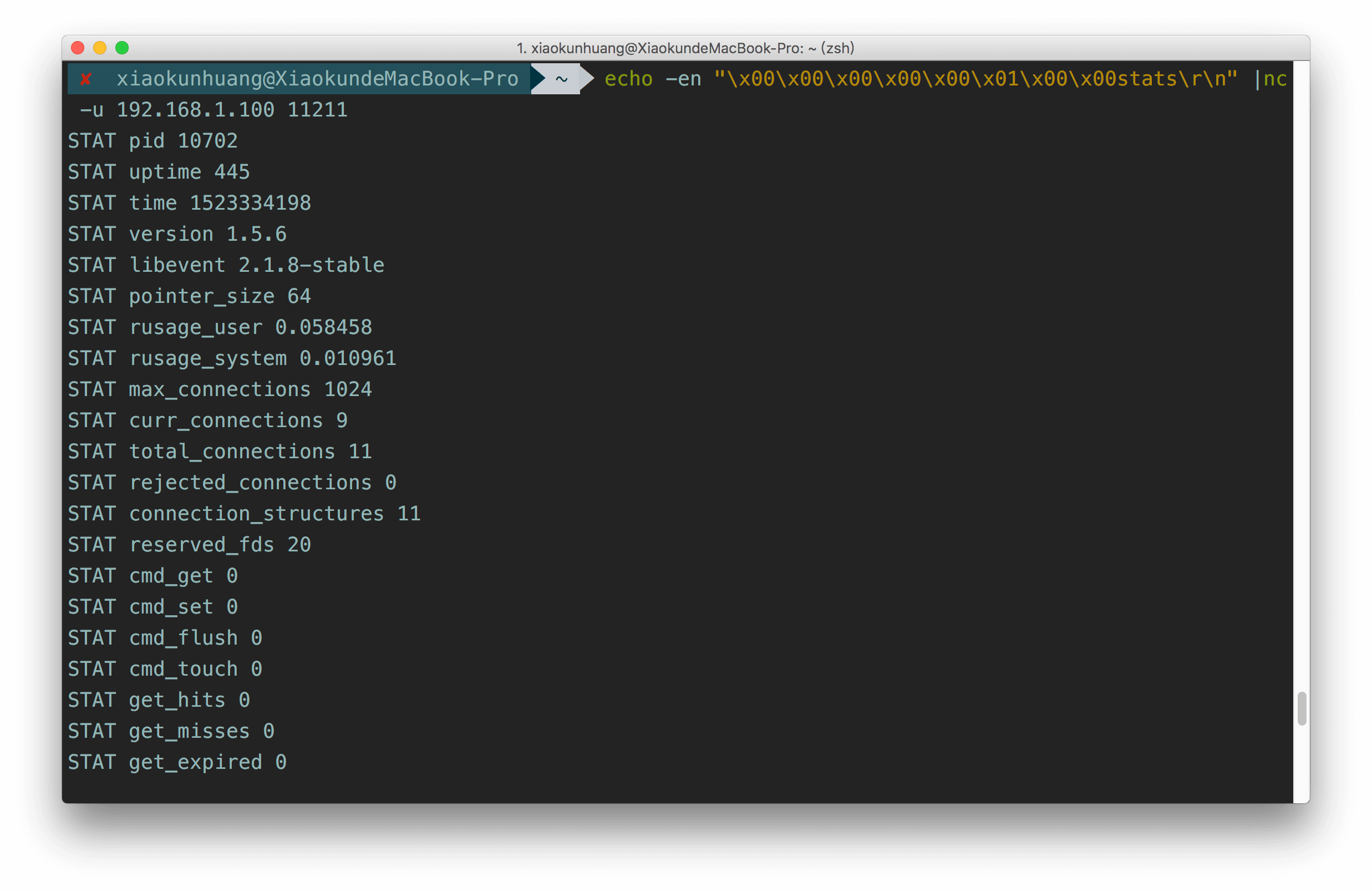This screenshot has height=892, width=1372.
Task: Minimize the terminal with yellow button
Action: coord(100,48)
